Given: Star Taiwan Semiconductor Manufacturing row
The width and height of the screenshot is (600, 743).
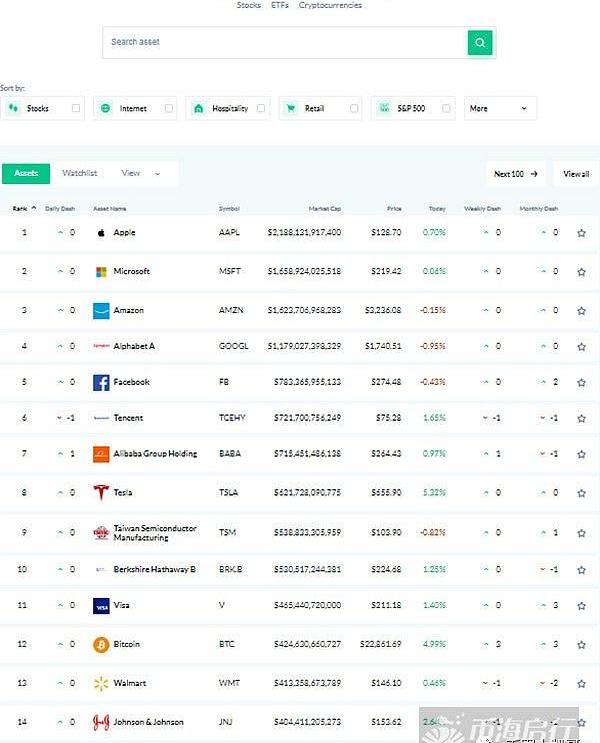Looking at the screenshot, I should 581,533.
